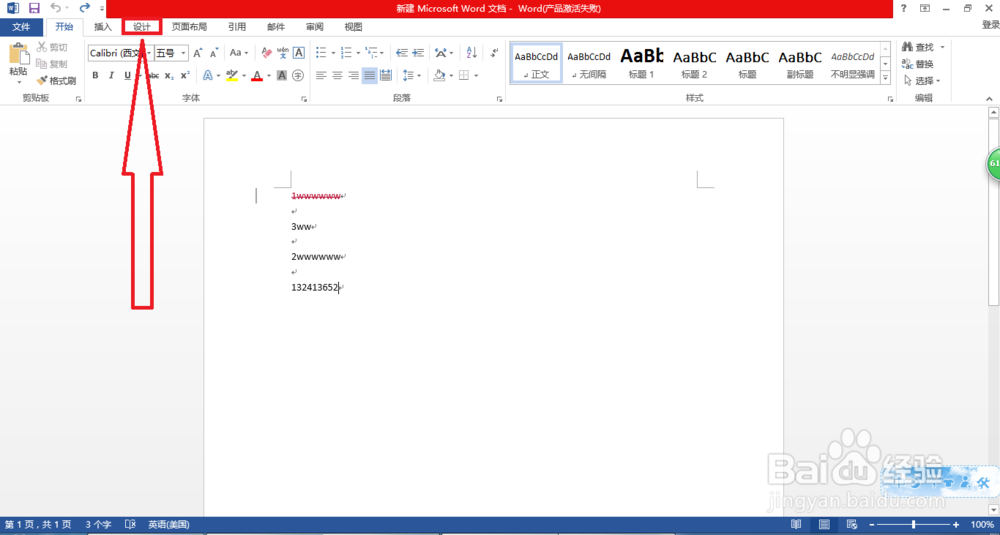Open Word Help question mark icon

pyautogui.click(x=903, y=8)
